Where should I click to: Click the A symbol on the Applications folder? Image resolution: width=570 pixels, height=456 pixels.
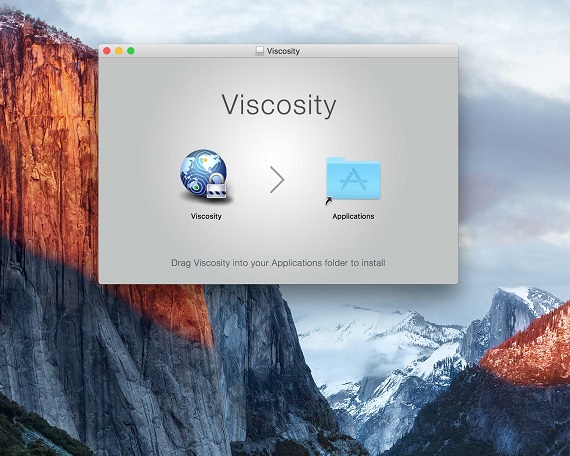(352, 180)
